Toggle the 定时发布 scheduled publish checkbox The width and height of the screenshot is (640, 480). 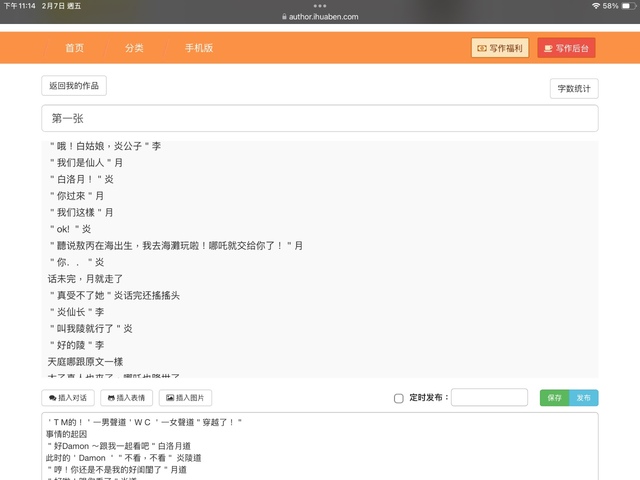399,398
